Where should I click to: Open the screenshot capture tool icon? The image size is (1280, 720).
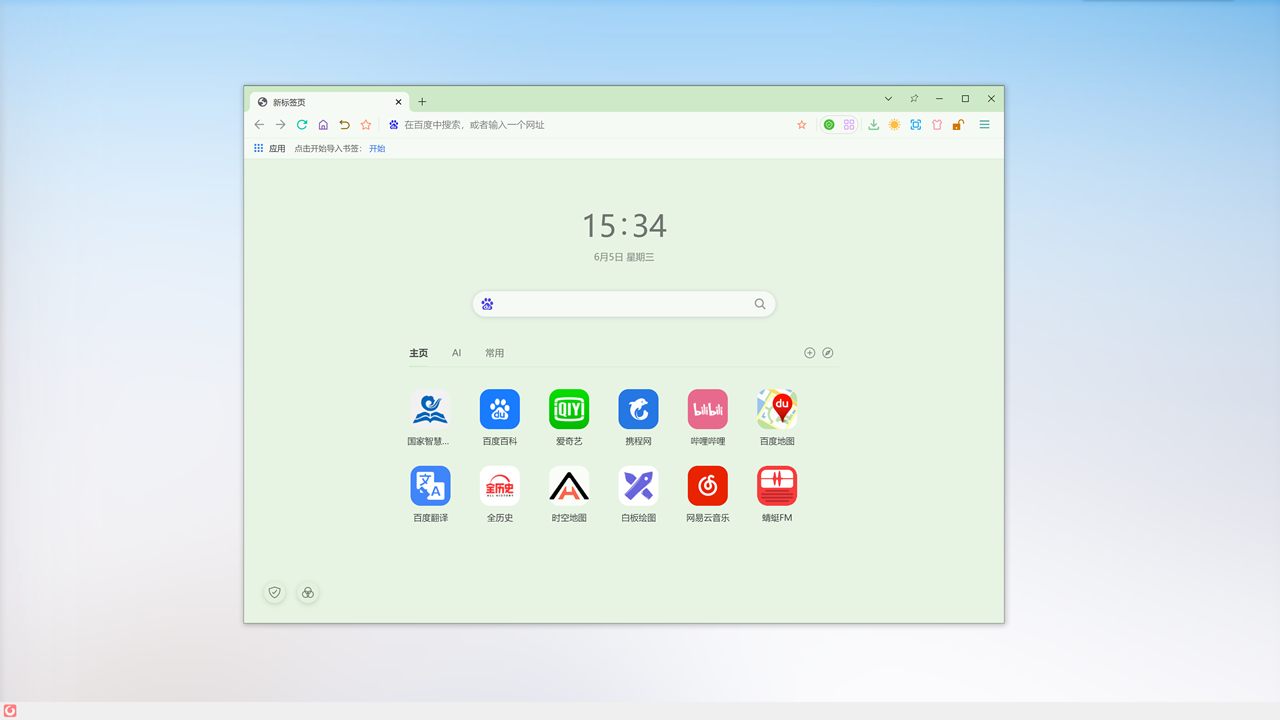(915, 124)
